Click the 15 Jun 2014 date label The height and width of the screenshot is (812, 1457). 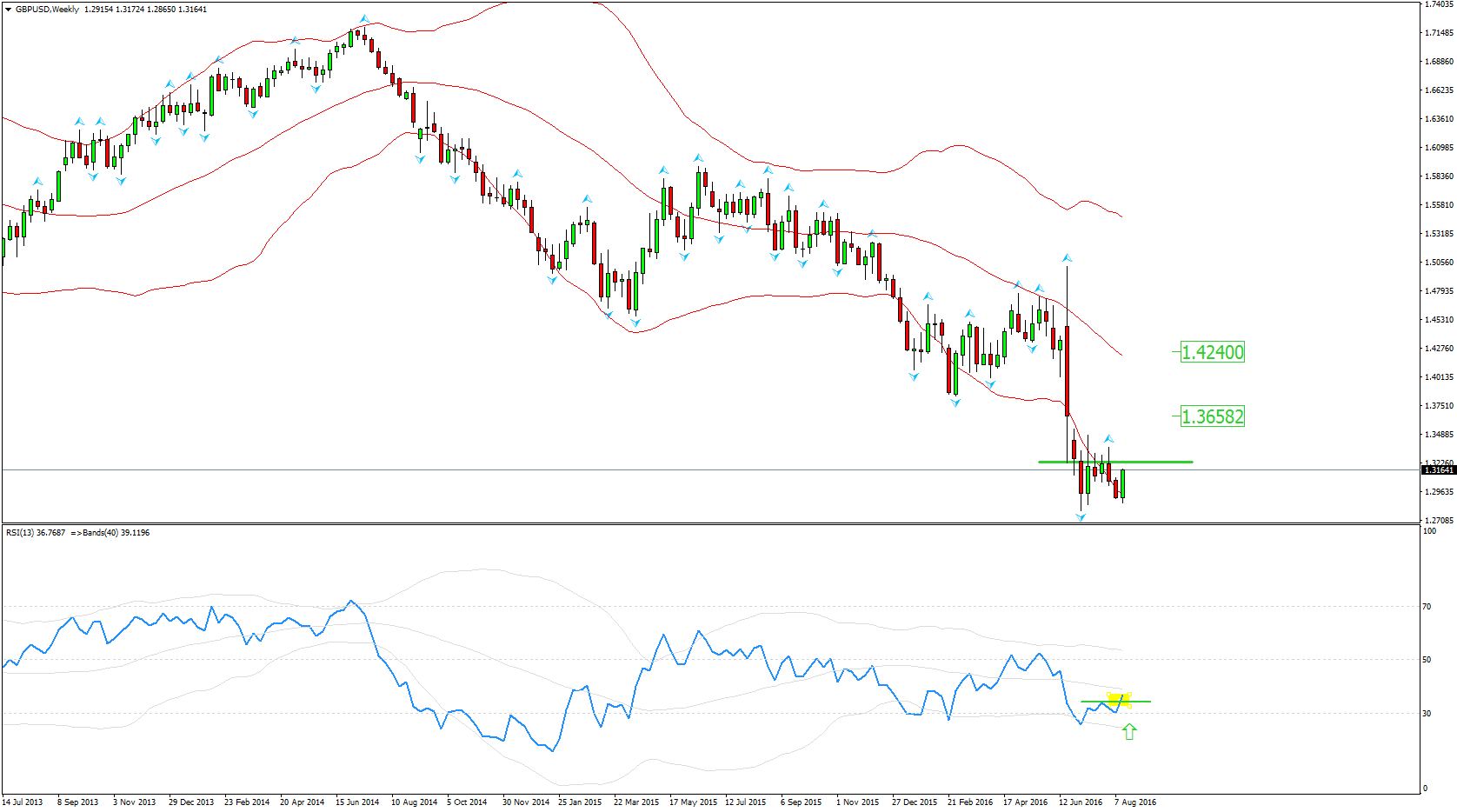point(356,802)
